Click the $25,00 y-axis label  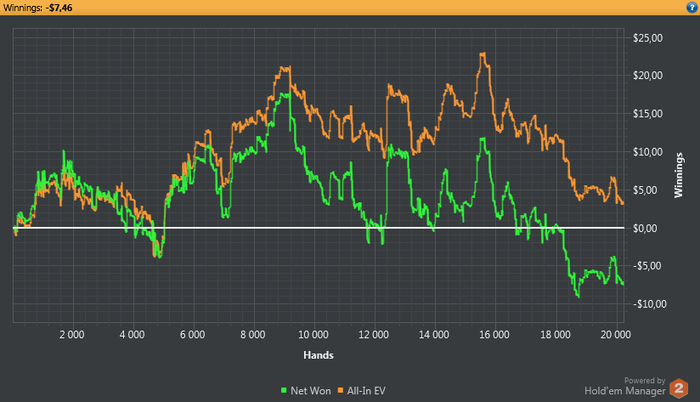pos(648,38)
